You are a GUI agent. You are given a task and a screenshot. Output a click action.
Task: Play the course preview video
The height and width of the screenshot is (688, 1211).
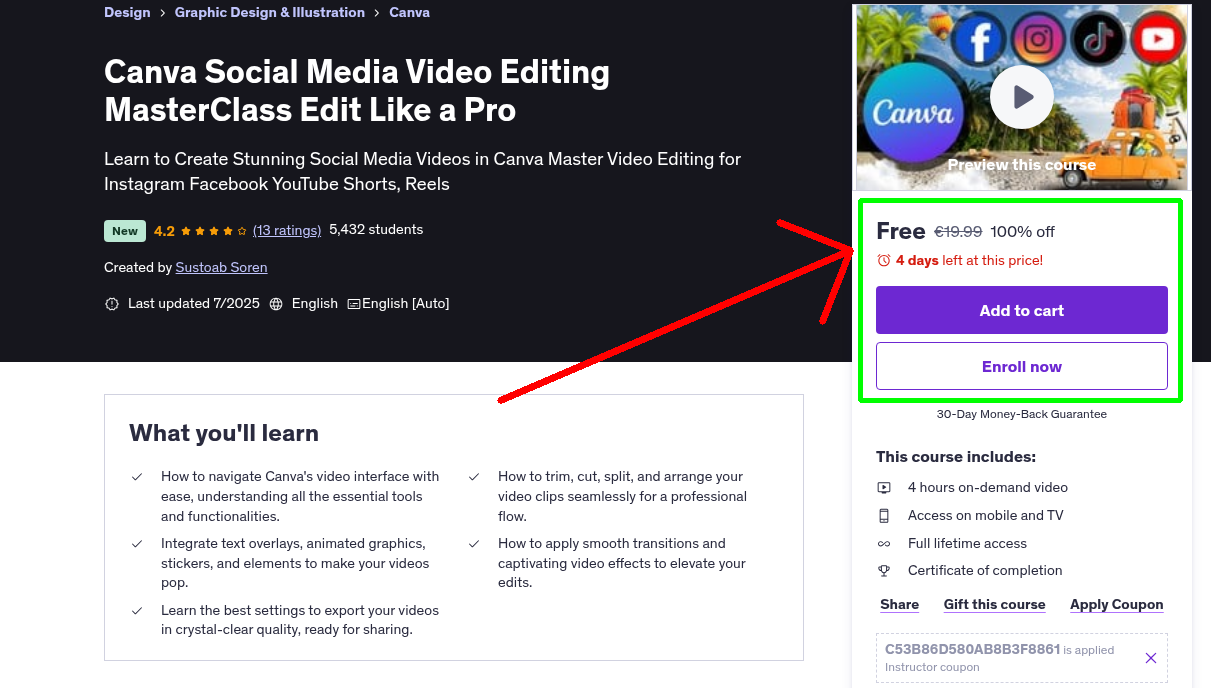point(1021,97)
